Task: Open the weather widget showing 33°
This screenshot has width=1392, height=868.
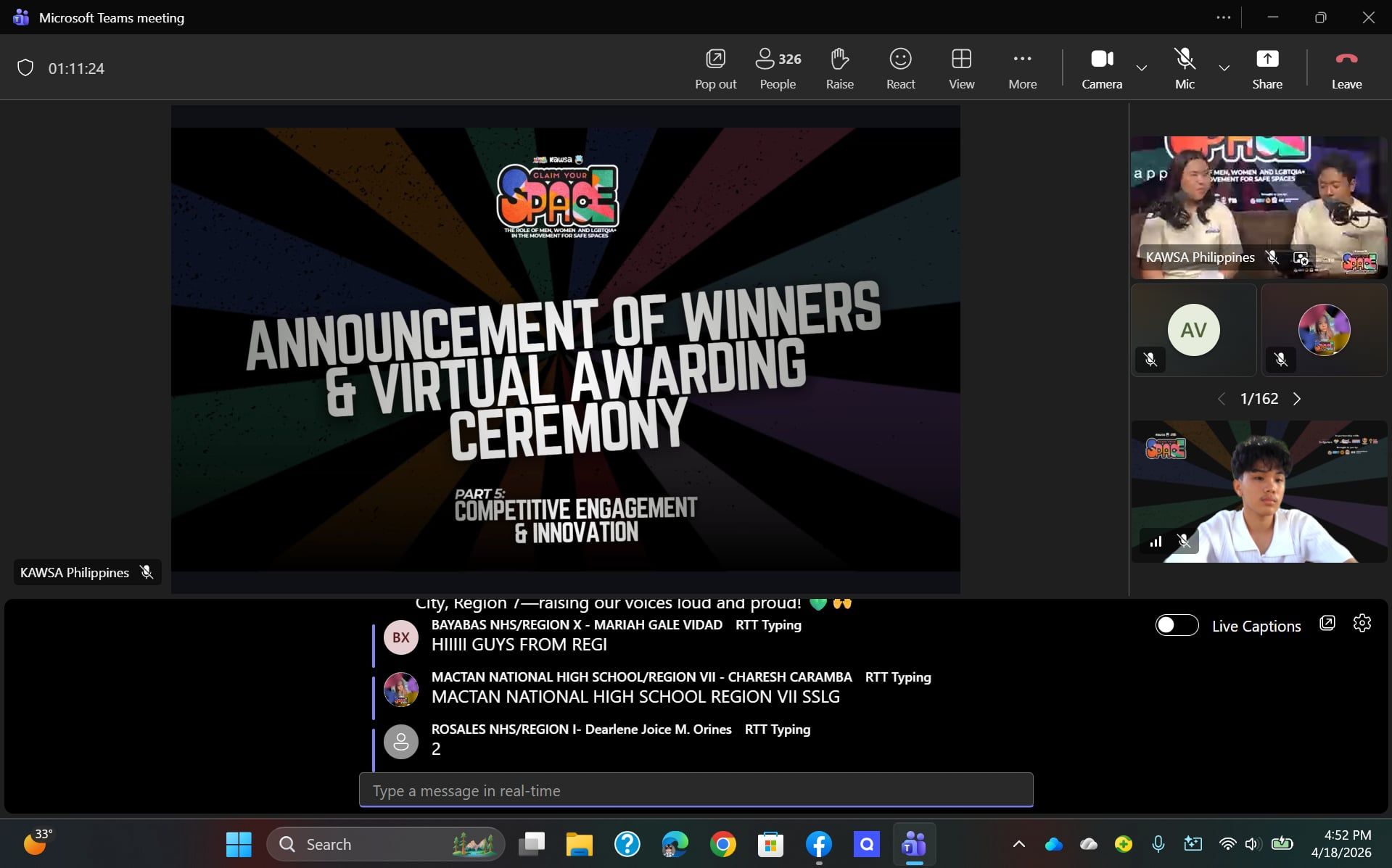Action: pyautogui.click(x=38, y=843)
